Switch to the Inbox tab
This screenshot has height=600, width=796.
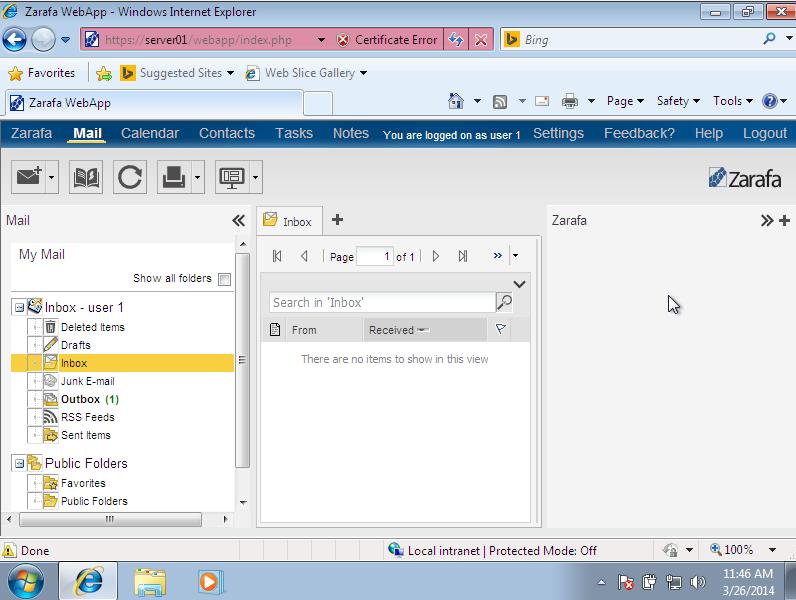tap(289, 221)
